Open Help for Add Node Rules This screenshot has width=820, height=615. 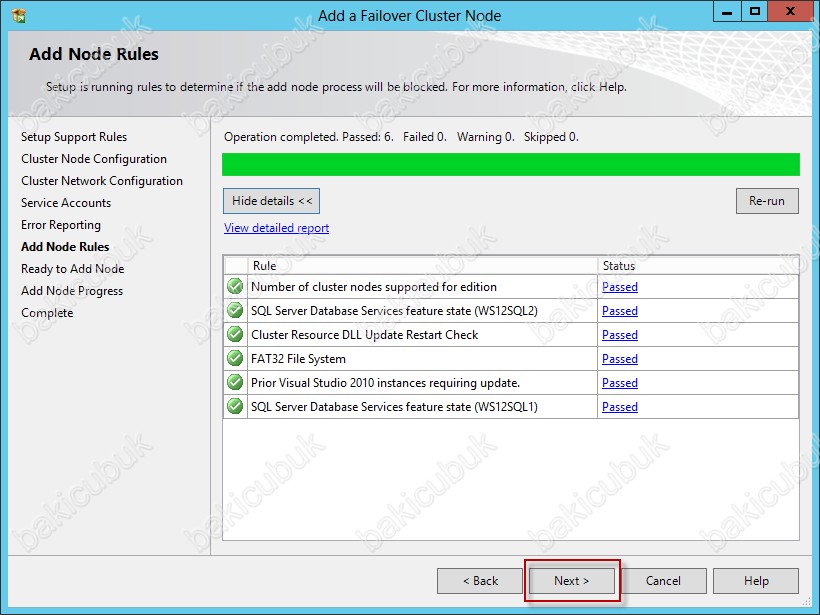tap(756, 581)
